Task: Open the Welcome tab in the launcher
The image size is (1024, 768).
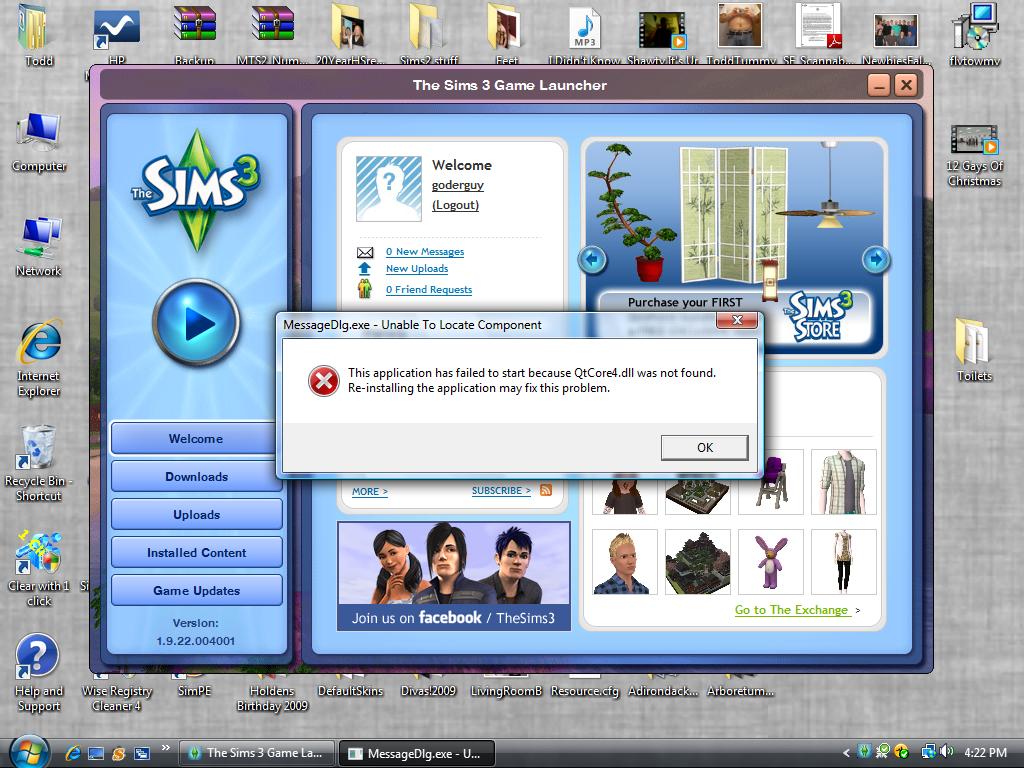Action: tap(194, 439)
